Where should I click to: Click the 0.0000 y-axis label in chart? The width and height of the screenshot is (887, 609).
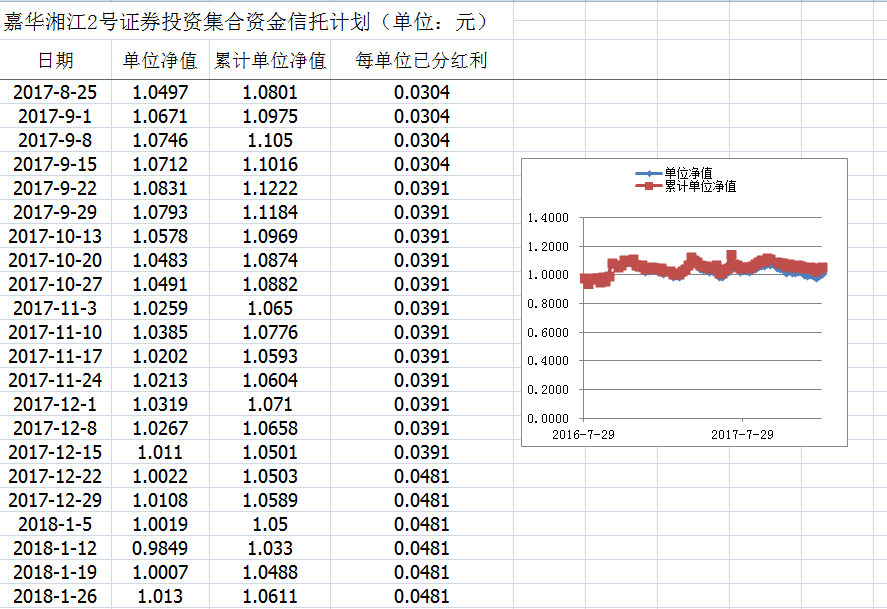547,418
